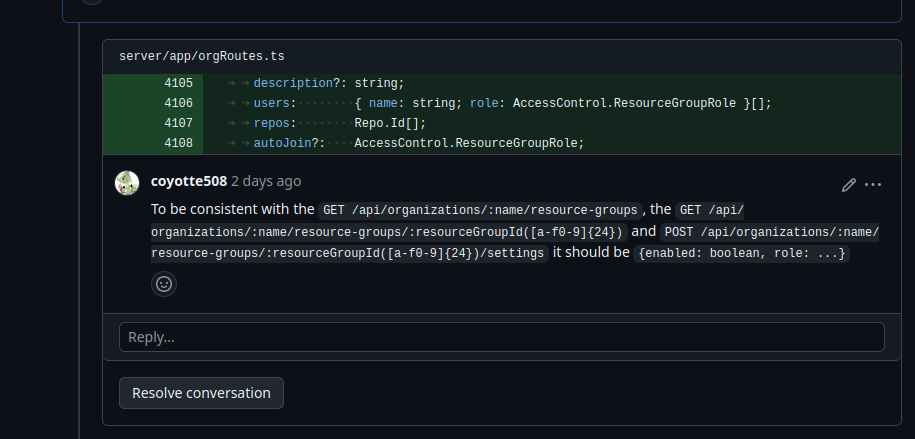Click the "2 days ago" timestamp link

click(x=266, y=181)
